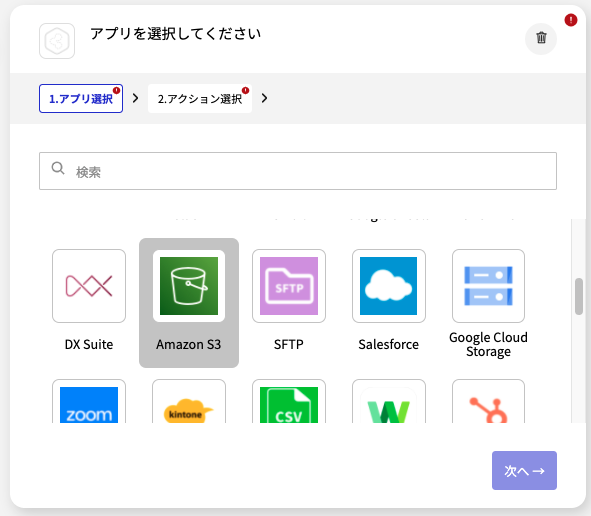Click the アプリを選択してください heading
The height and width of the screenshot is (516, 591).
(175, 34)
